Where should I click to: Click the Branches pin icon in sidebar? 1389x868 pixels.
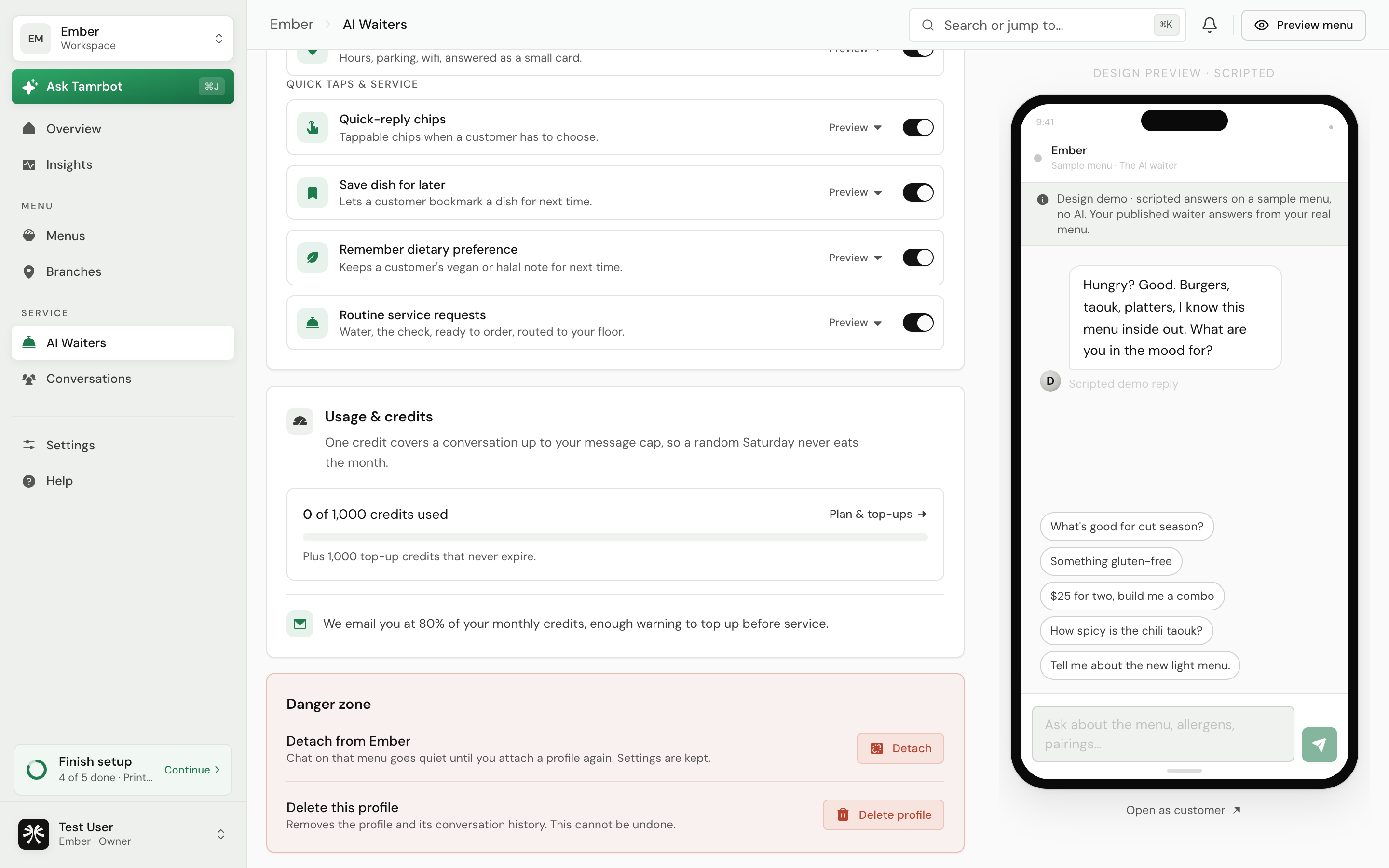click(x=29, y=271)
